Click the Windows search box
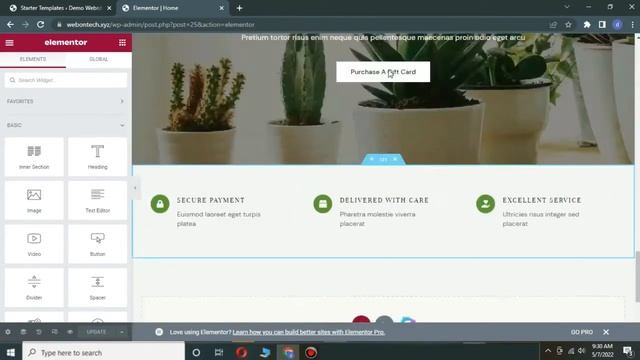 (x=104, y=352)
